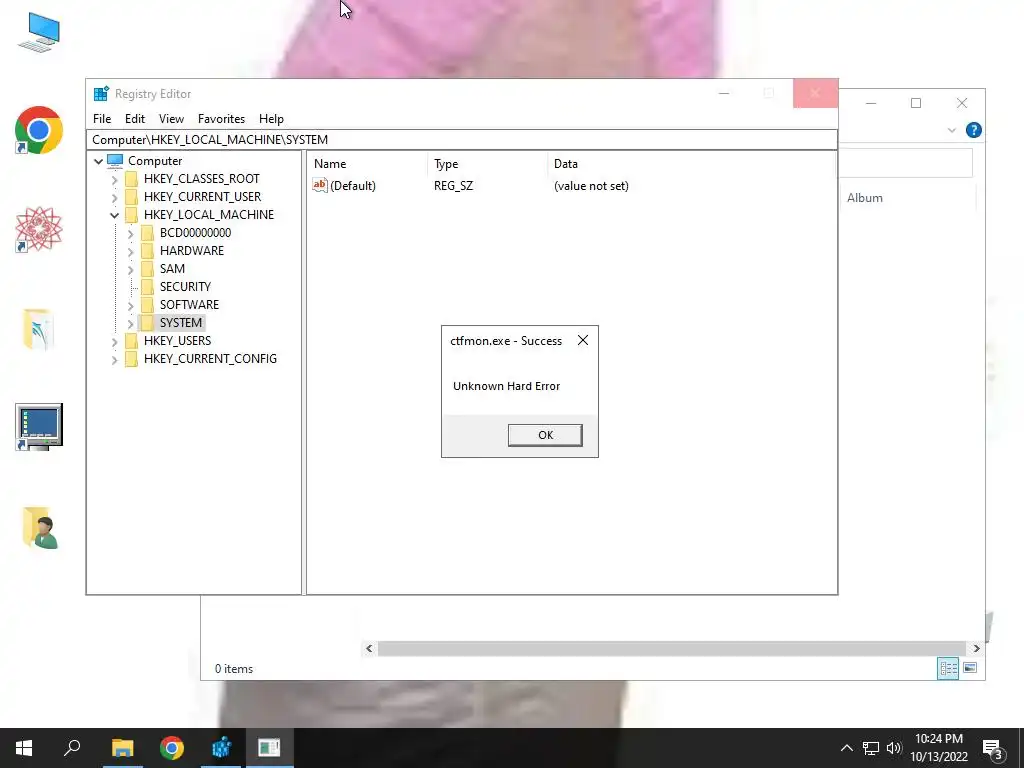
Task: Expand the SYSTEM key chevron
Action: coord(131,323)
